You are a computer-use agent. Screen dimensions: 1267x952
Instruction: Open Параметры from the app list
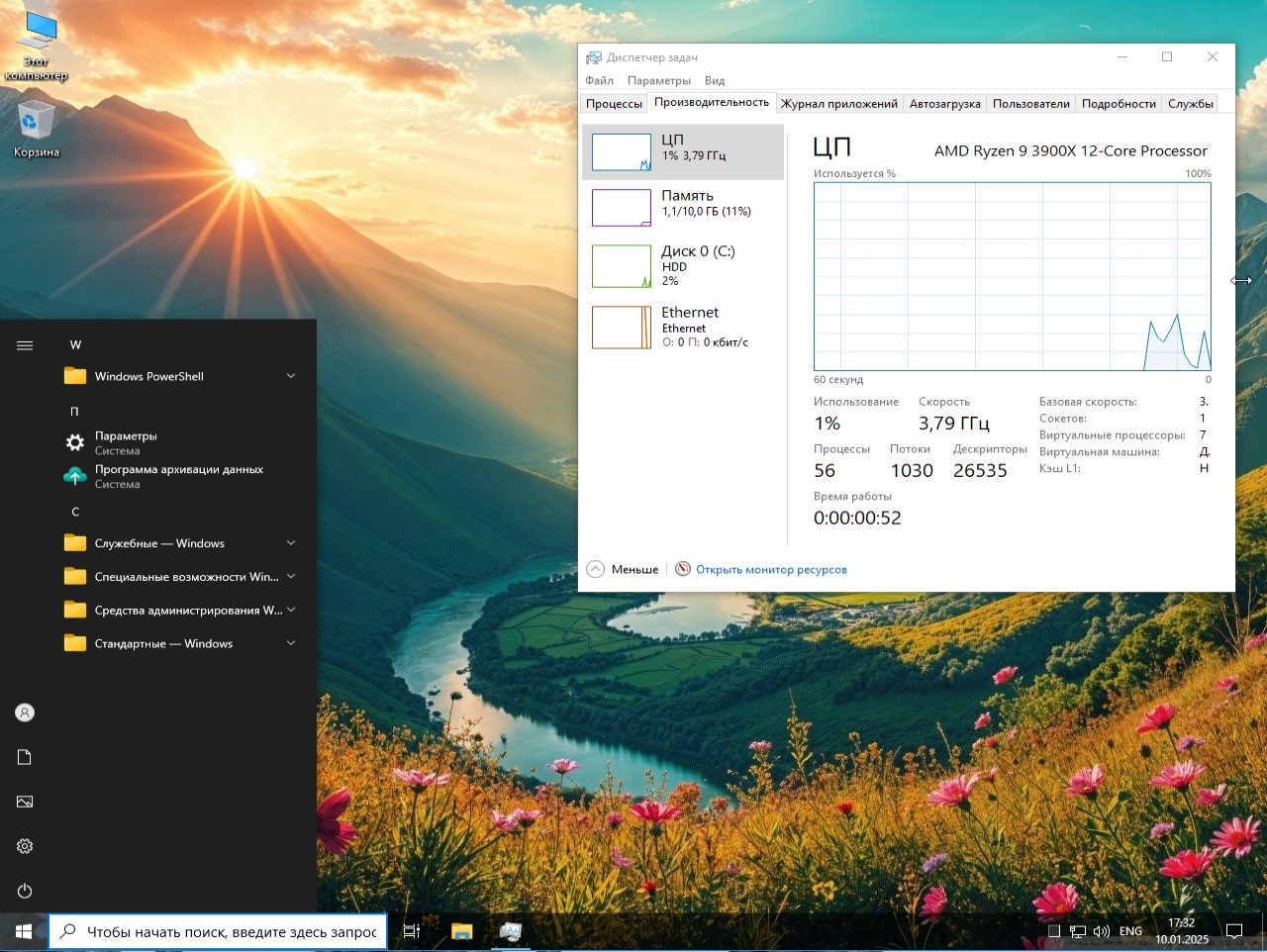182,442
